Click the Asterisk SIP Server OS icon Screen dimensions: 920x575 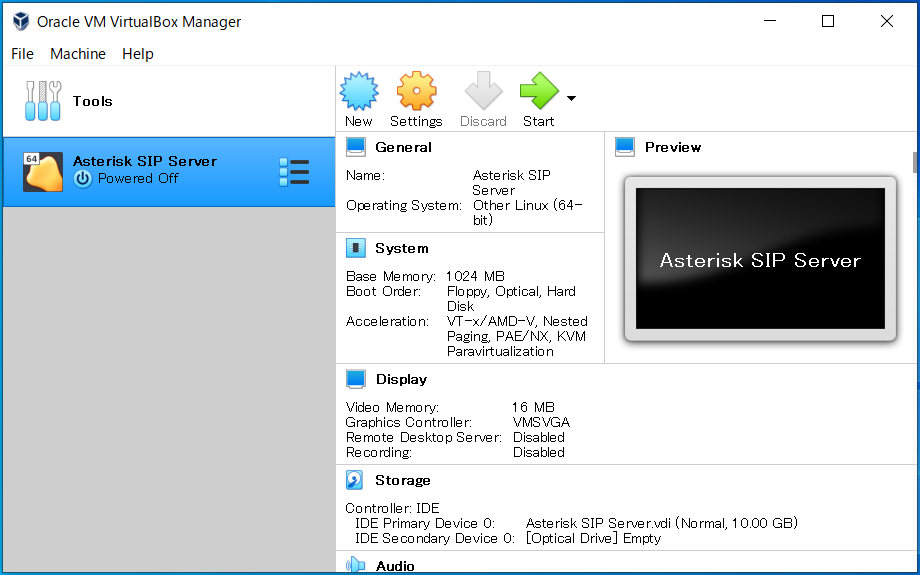43,172
